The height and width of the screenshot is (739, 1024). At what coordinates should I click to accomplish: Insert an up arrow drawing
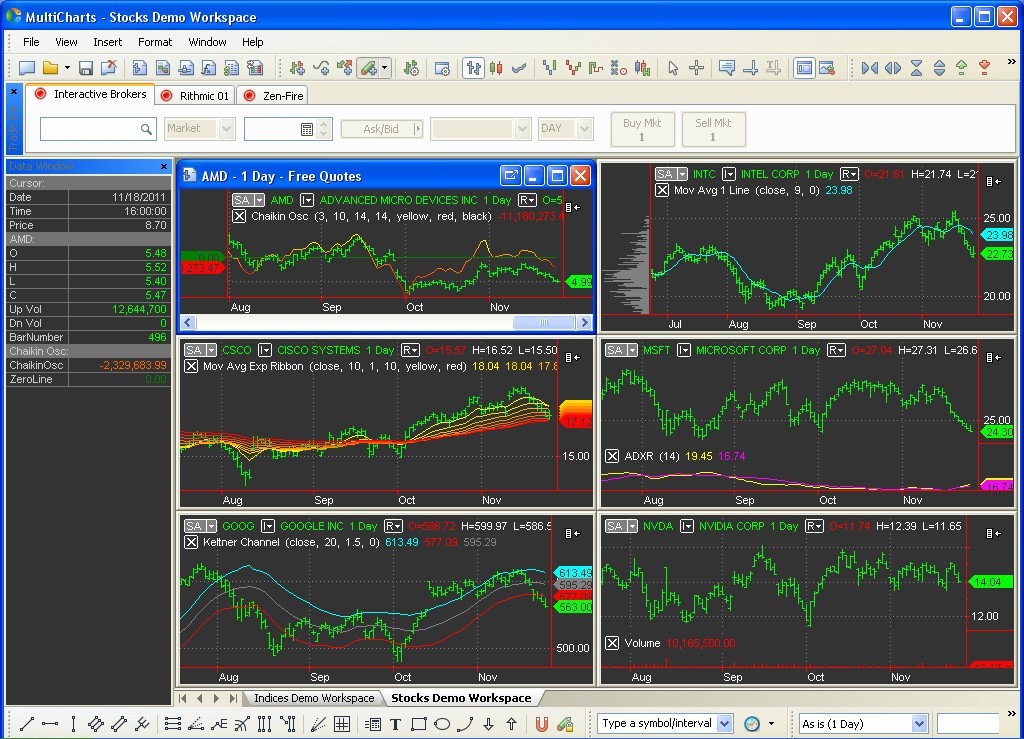(x=511, y=723)
